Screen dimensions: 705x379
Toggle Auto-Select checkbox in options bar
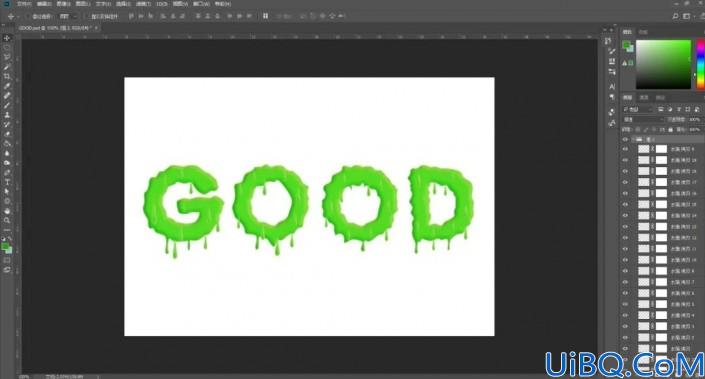(28, 16)
